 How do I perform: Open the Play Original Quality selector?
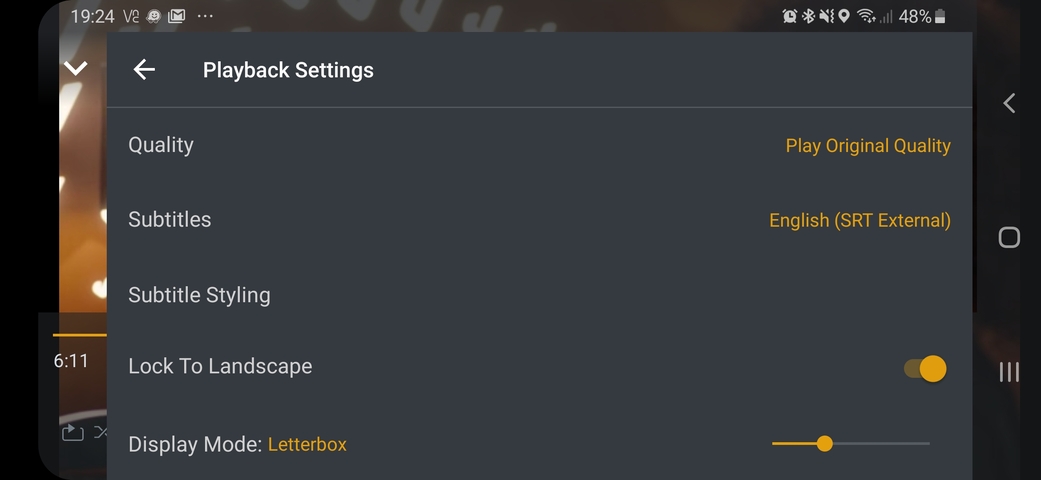867,146
